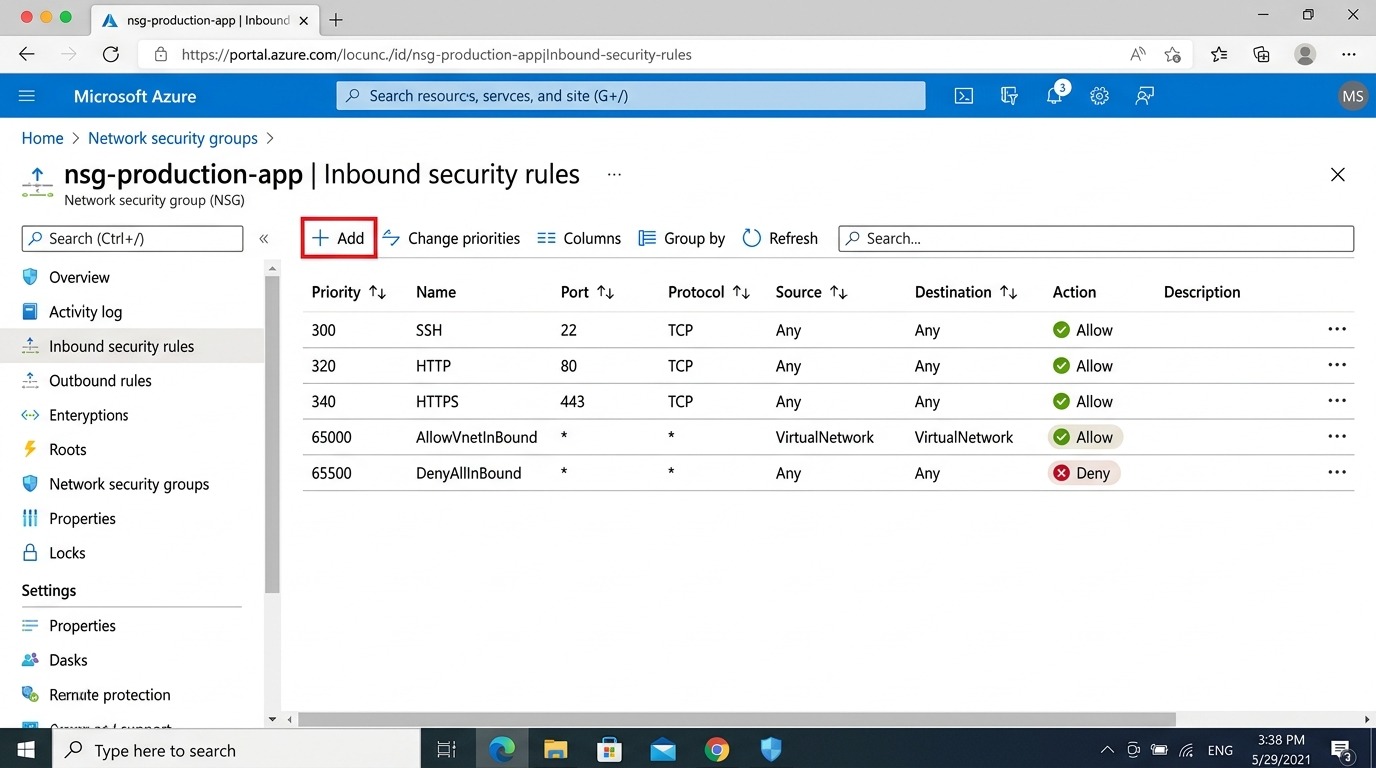Viewport: 1376px width, 768px height.
Task: Select the HTTPS rule name
Action: click(437, 402)
